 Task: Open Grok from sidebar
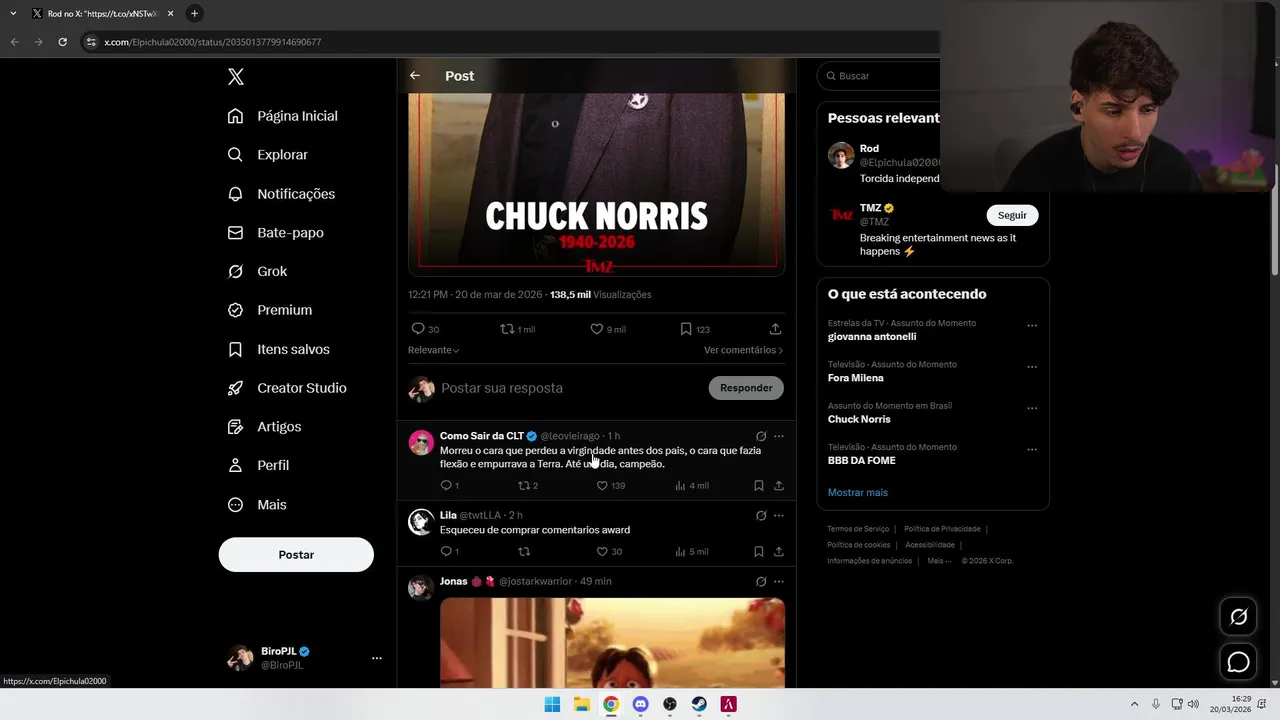pos(257,271)
